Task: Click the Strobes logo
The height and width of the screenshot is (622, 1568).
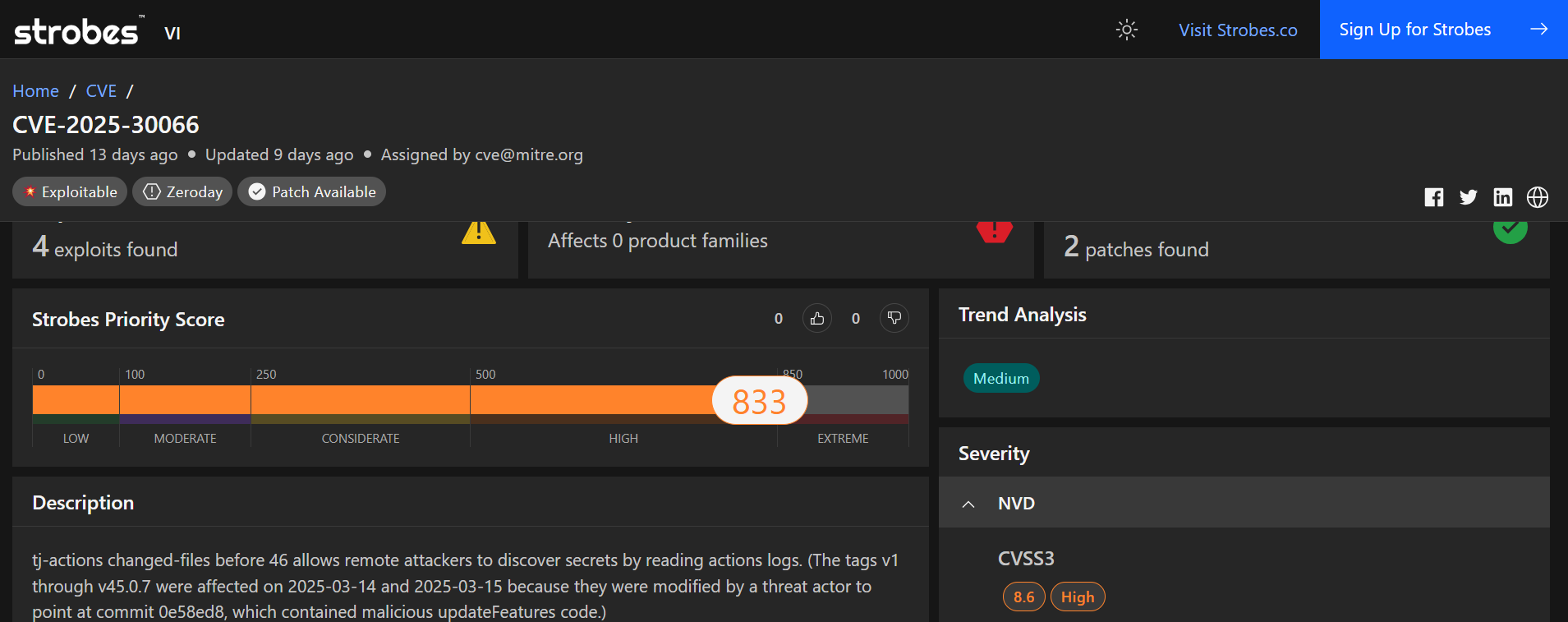Action: point(79,30)
